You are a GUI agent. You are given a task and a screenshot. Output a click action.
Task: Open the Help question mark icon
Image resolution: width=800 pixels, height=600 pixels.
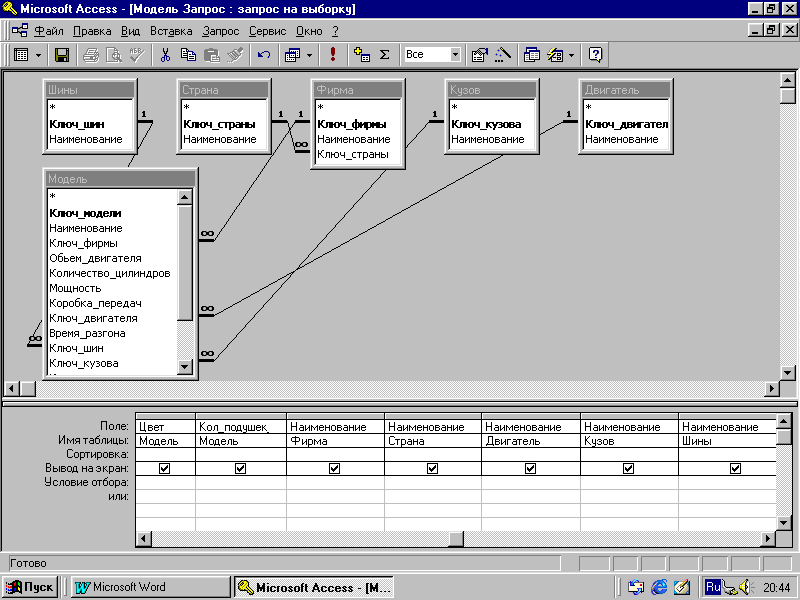pos(595,55)
